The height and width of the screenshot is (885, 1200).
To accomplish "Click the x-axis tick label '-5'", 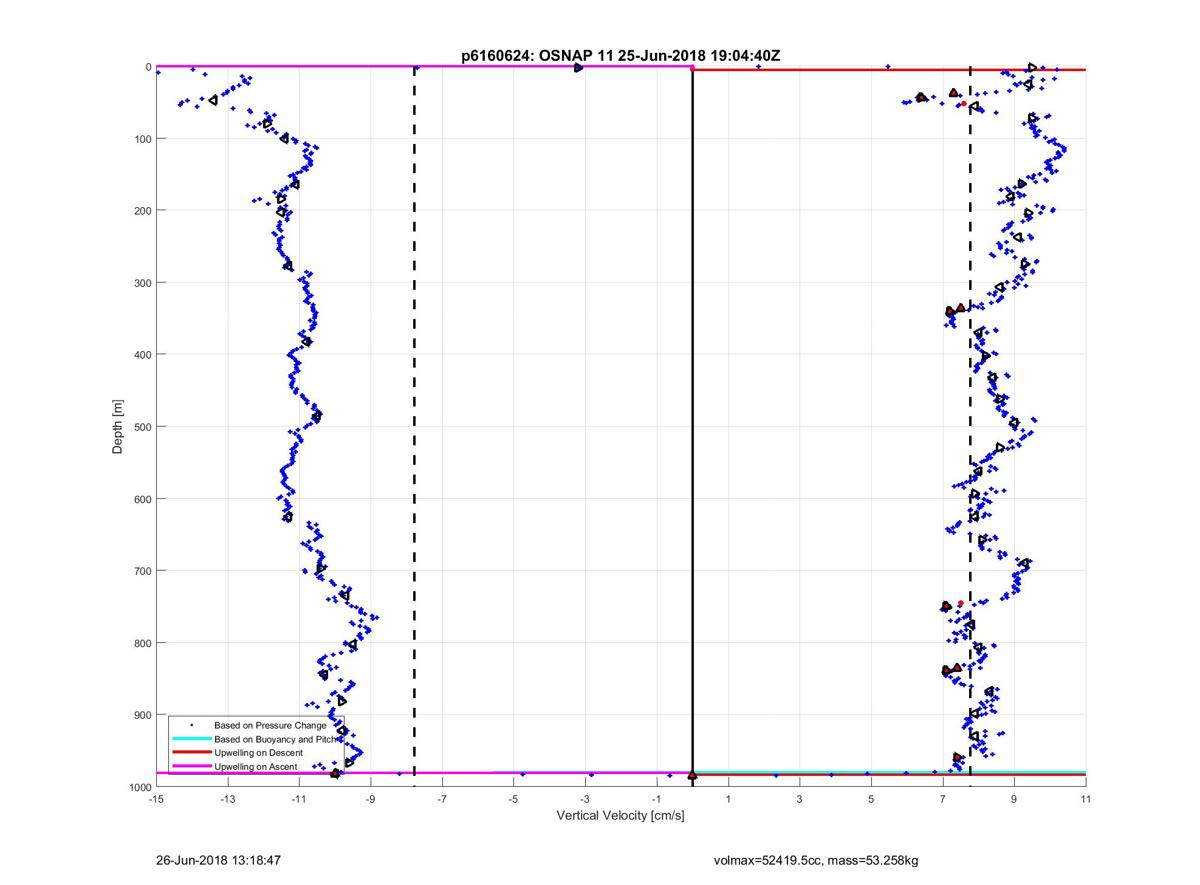I will (x=513, y=800).
